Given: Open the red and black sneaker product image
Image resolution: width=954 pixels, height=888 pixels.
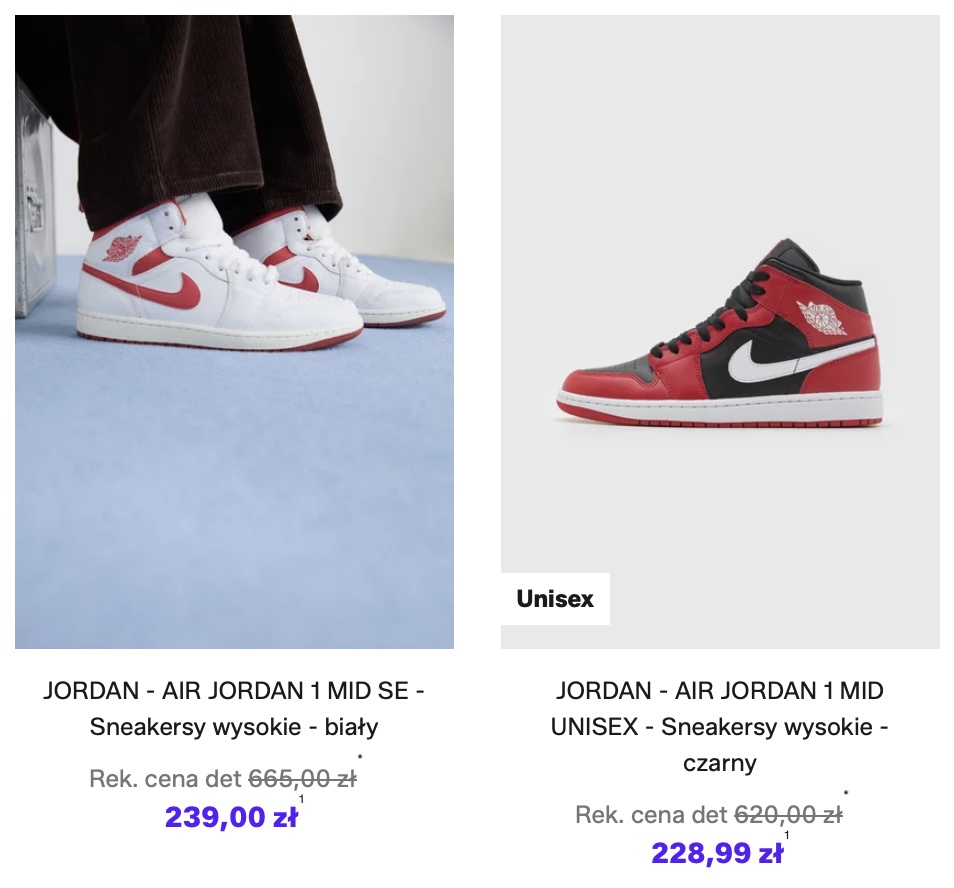Looking at the screenshot, I should (x=720, y=332).
